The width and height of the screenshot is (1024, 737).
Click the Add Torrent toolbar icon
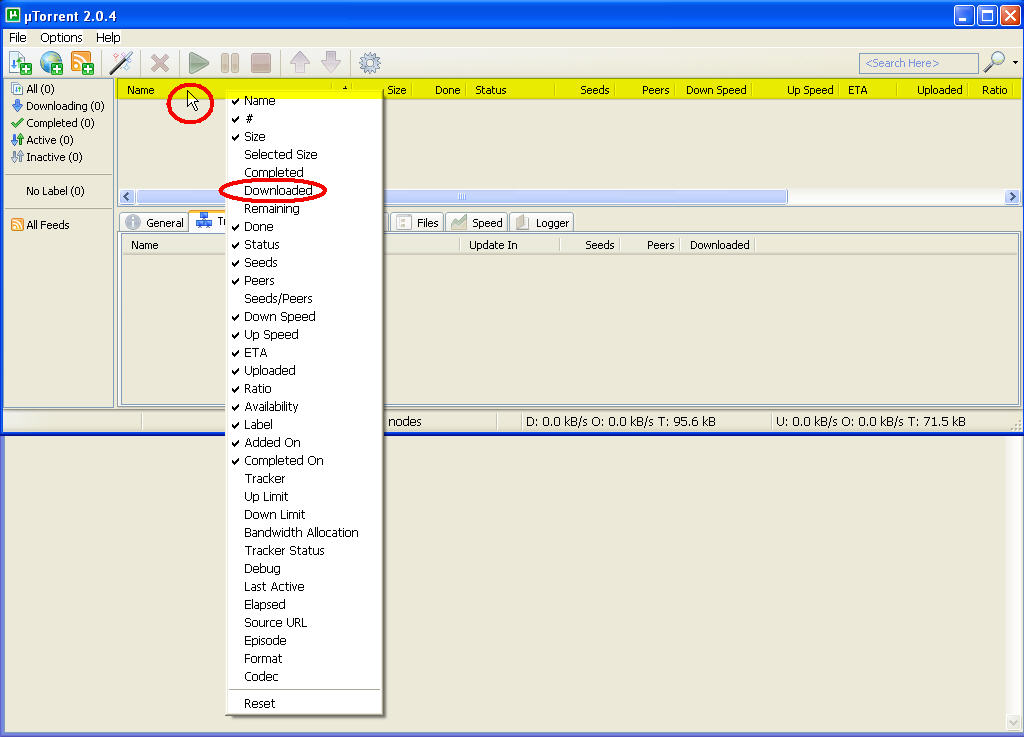20,63
